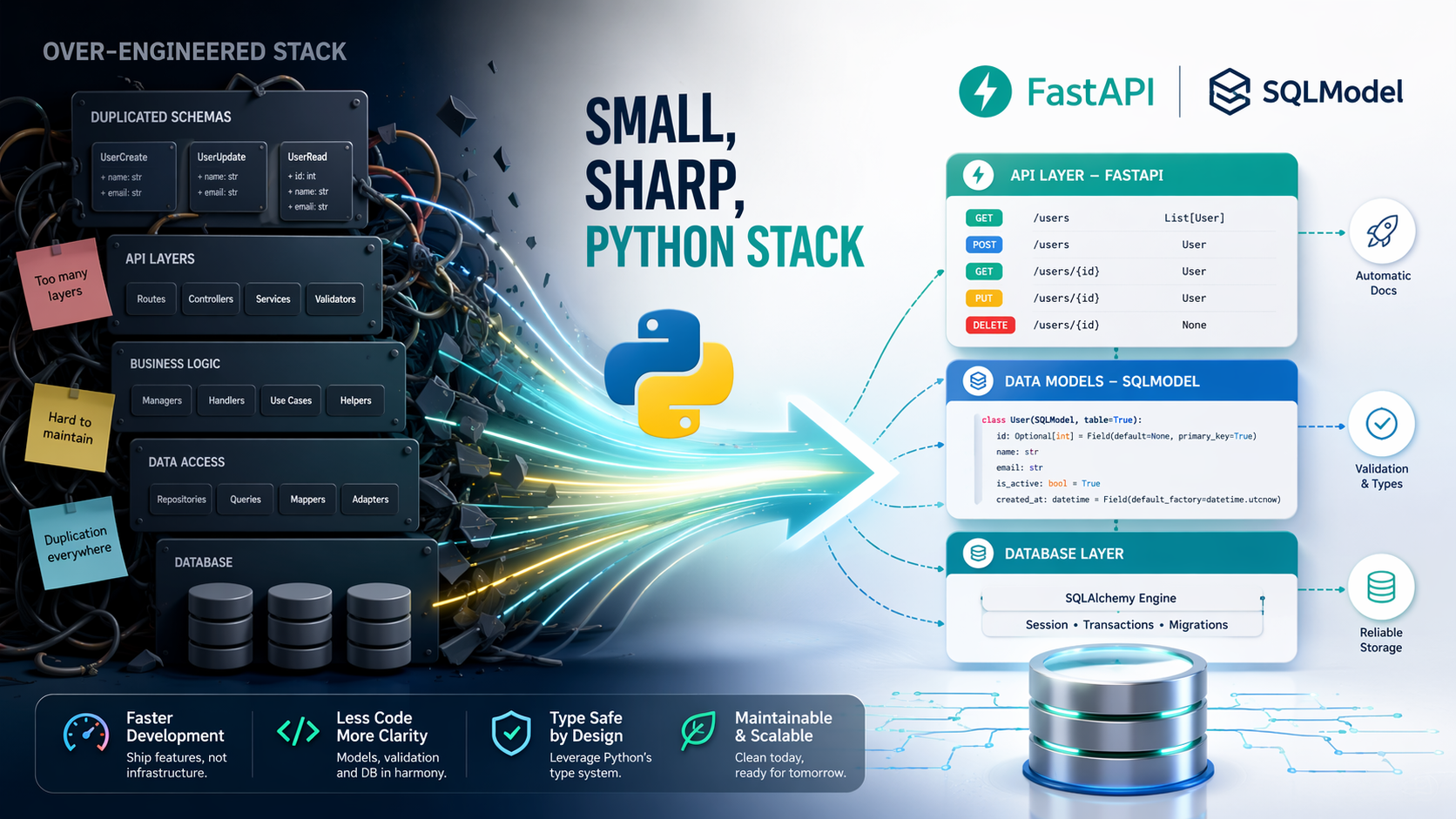Click the blue and yellow Python logo

[x=669, y=373]
